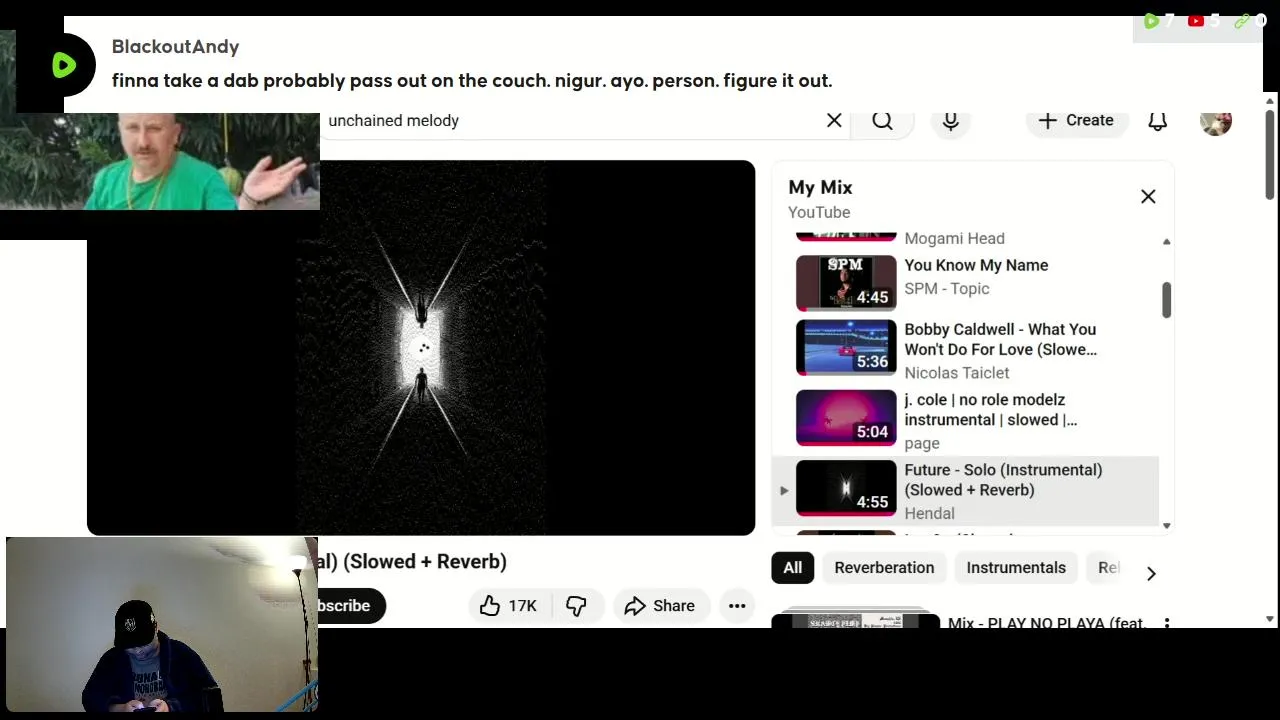This screenshot has height=720, width=1280.
Task: Click the SPM - Topic channel name
Action: (947, 288)
